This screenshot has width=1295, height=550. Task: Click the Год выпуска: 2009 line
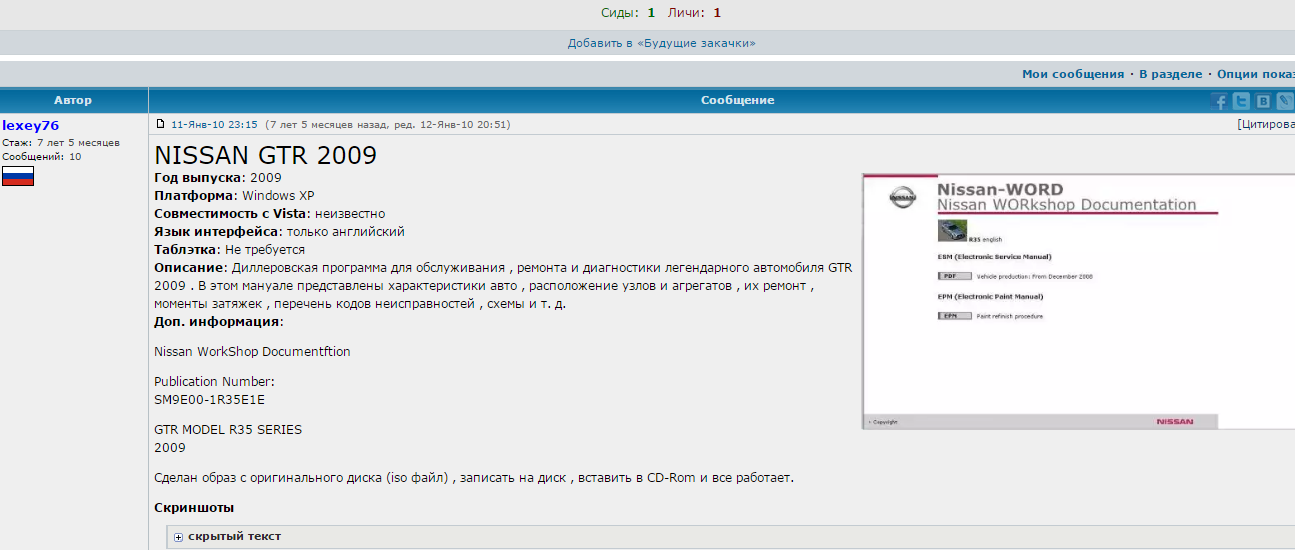(x=218, y=177)
